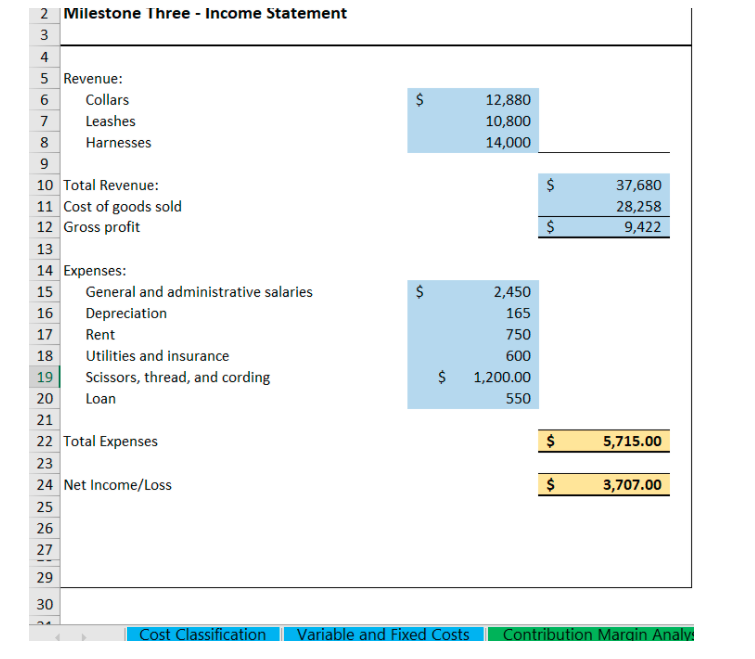This screenshot has height=659, width=755.
Task: Select Cost of goods sold value 28,258
Action: pyautogui.click(x=604, y=206)
